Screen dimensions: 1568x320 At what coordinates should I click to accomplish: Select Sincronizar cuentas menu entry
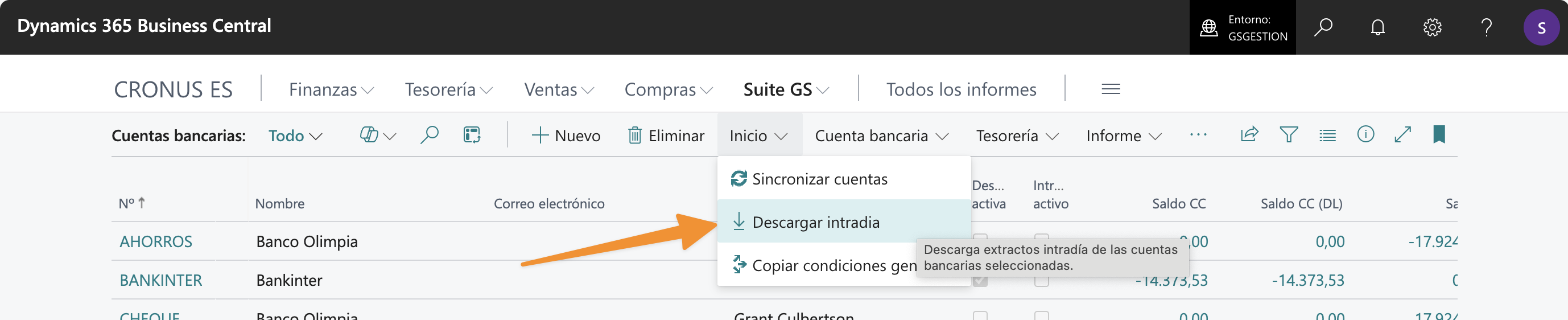(x=844, y=179)
